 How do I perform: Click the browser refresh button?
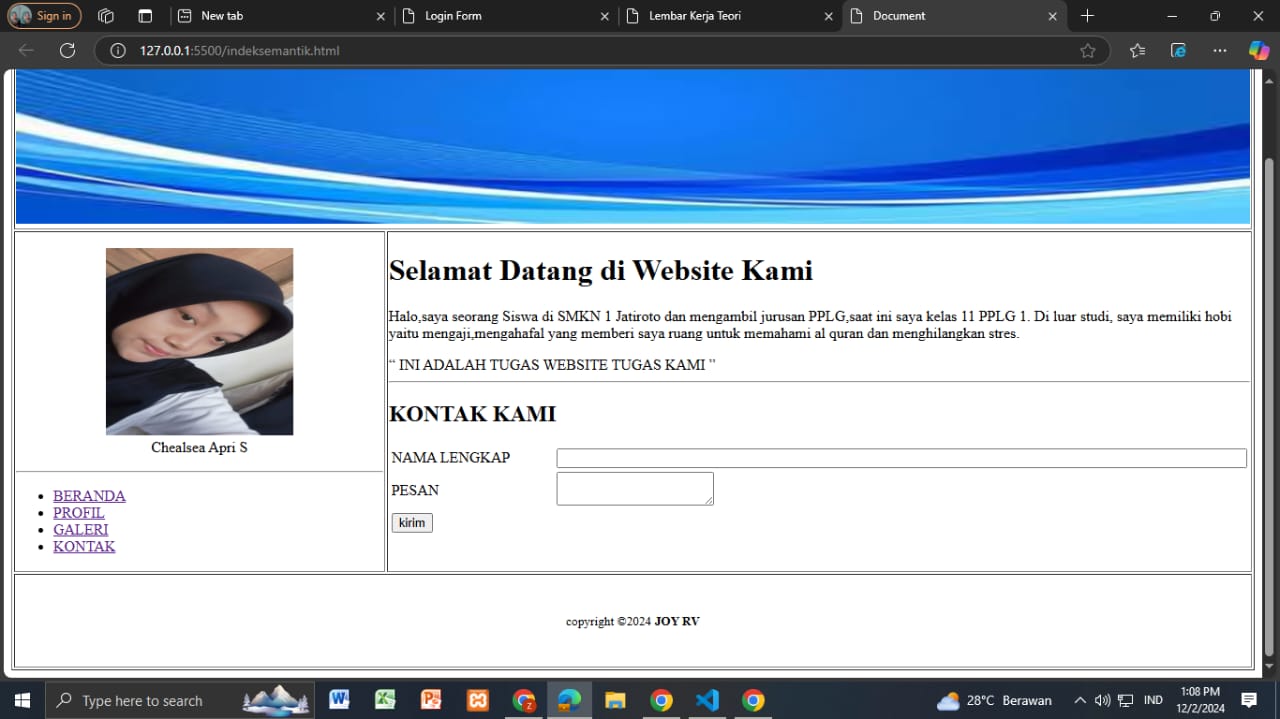(x=67, y=51)
